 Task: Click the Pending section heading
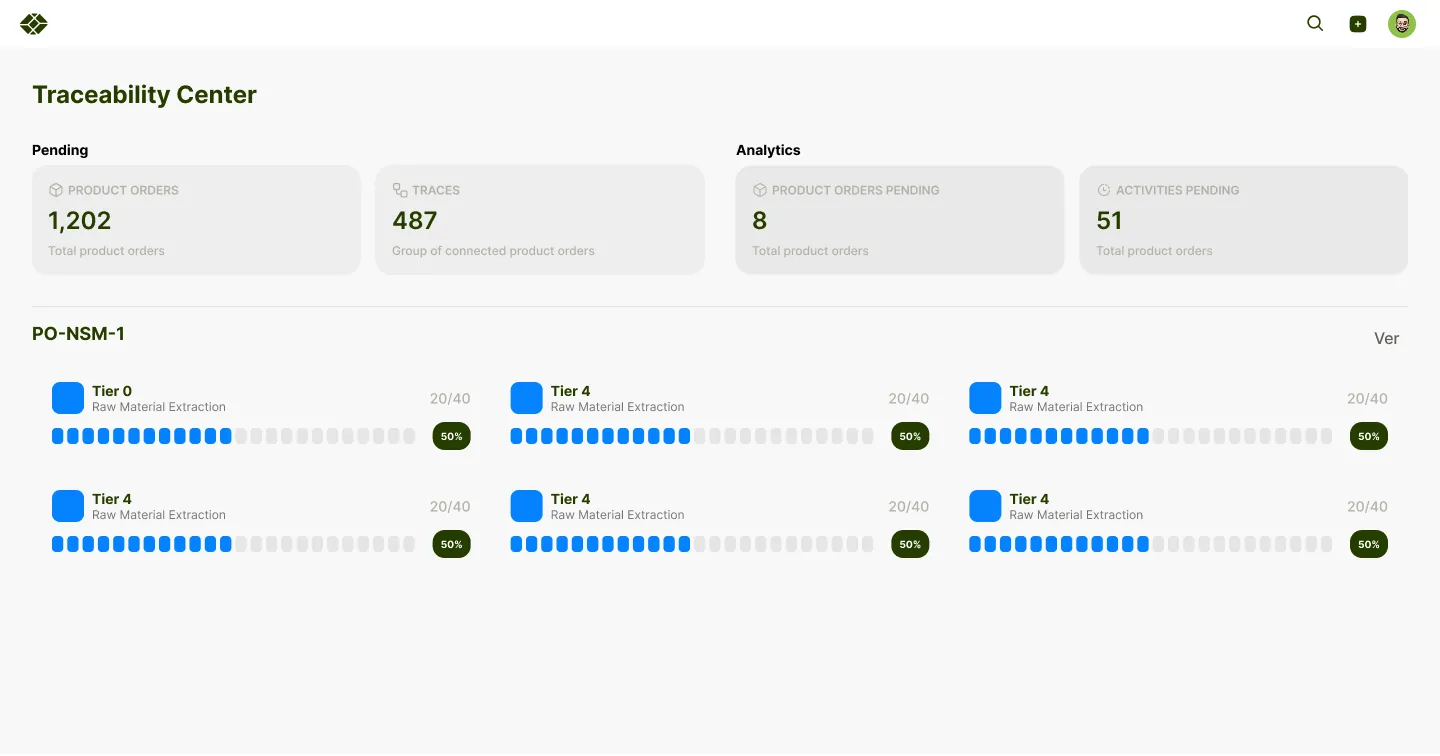click(60, 150)
